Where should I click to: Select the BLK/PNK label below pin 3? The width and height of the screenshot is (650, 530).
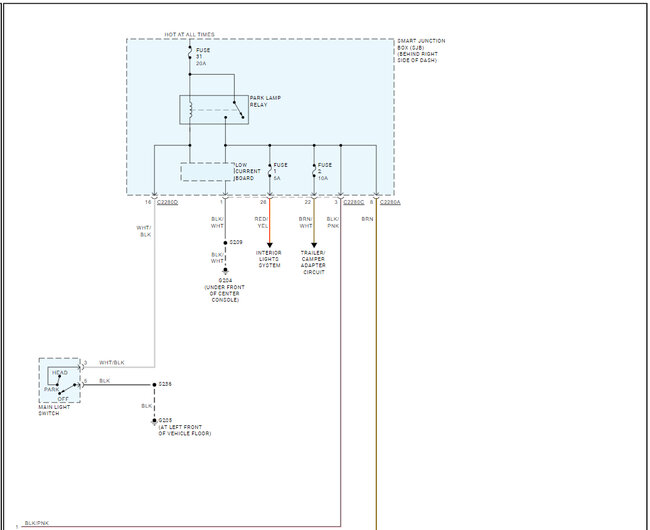(x=333, y=222)
